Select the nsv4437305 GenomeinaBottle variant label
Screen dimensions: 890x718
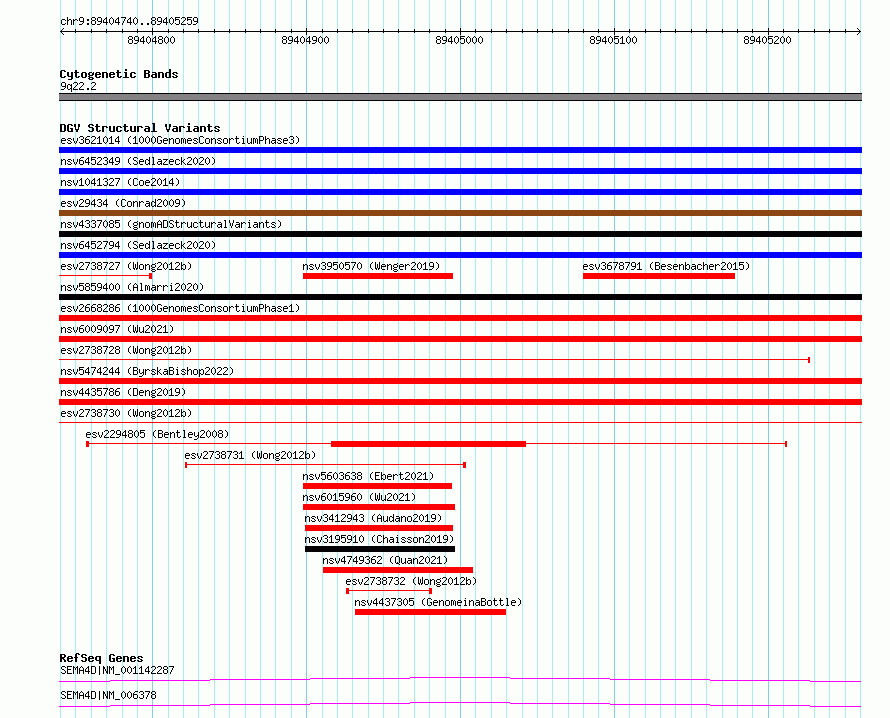coord(438,602)
